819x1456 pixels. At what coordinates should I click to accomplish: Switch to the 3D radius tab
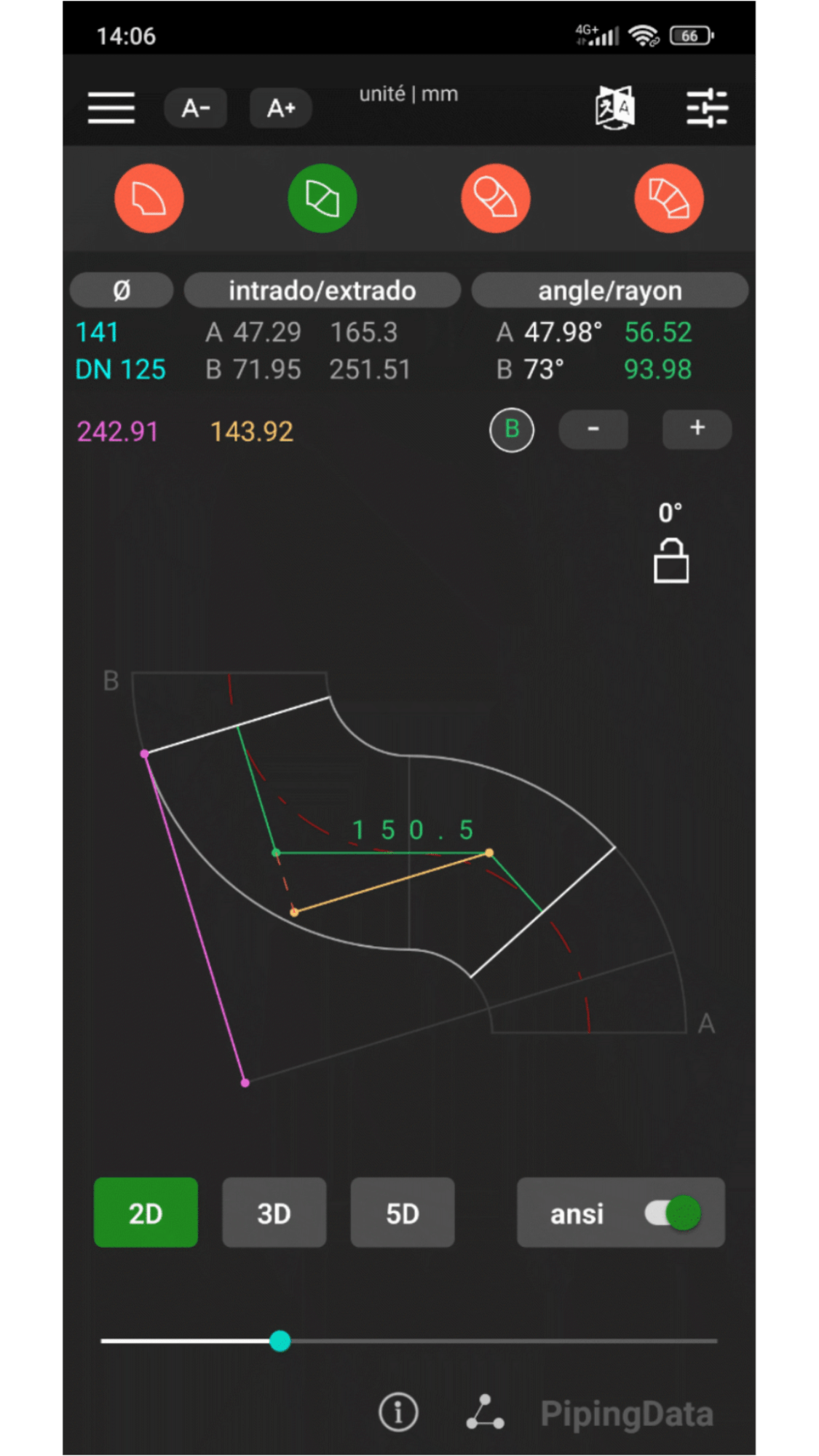(x=274, y=1213)
